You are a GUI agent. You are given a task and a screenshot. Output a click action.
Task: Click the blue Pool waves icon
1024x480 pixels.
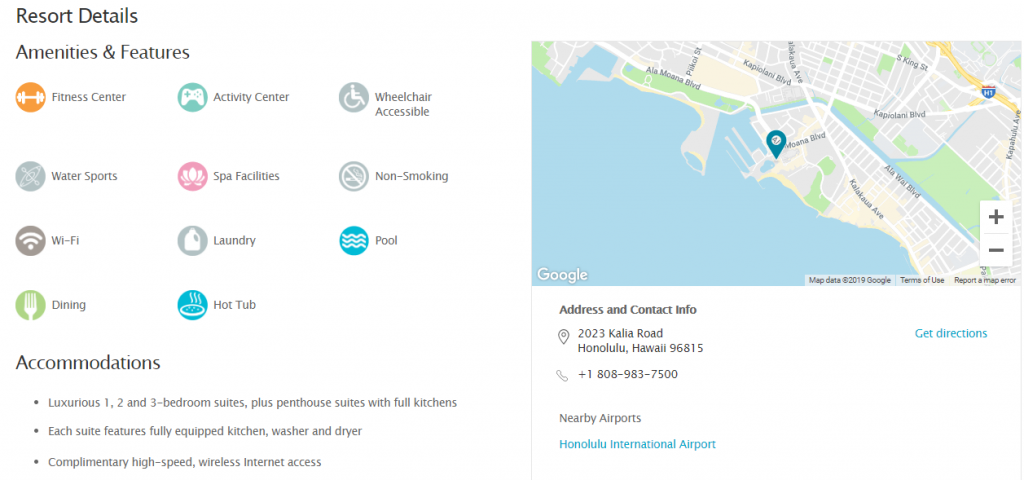354,240
